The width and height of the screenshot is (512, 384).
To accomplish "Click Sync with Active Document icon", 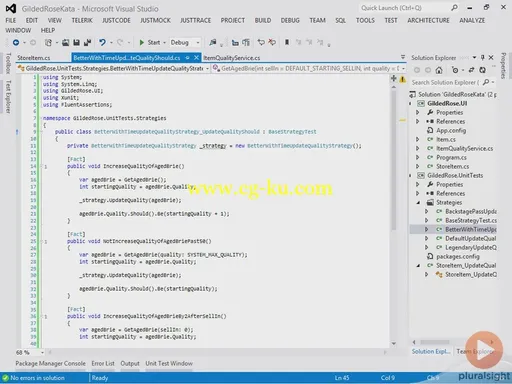I will (471, 70).
